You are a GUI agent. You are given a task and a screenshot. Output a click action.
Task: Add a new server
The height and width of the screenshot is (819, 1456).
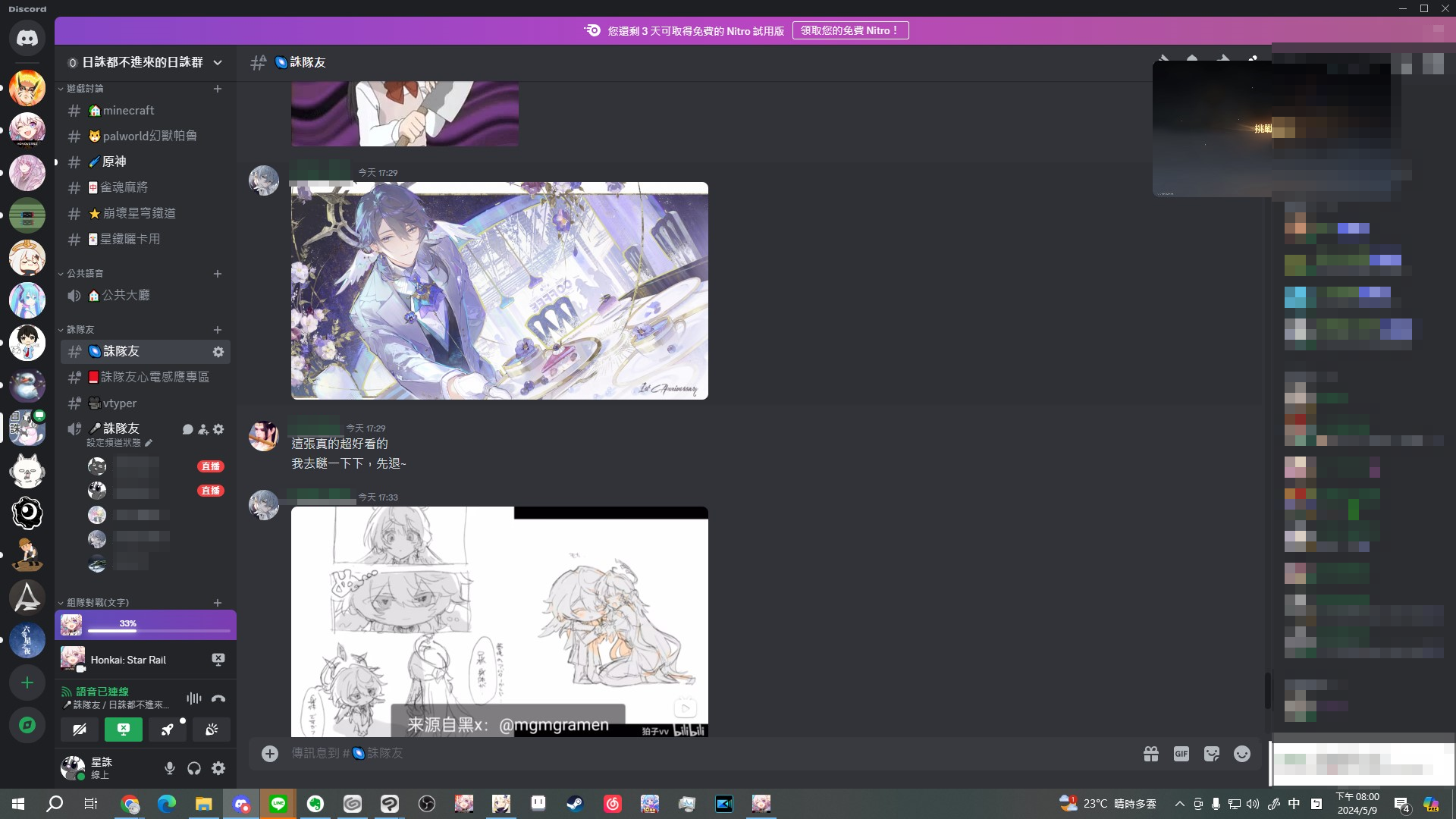pyautogui.click(x=27, y=682)
